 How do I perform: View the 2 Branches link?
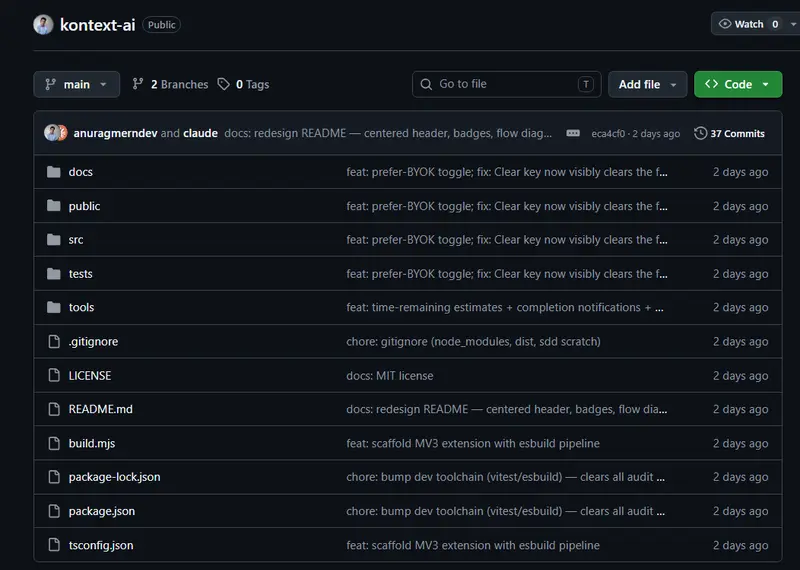coord(170,84)
